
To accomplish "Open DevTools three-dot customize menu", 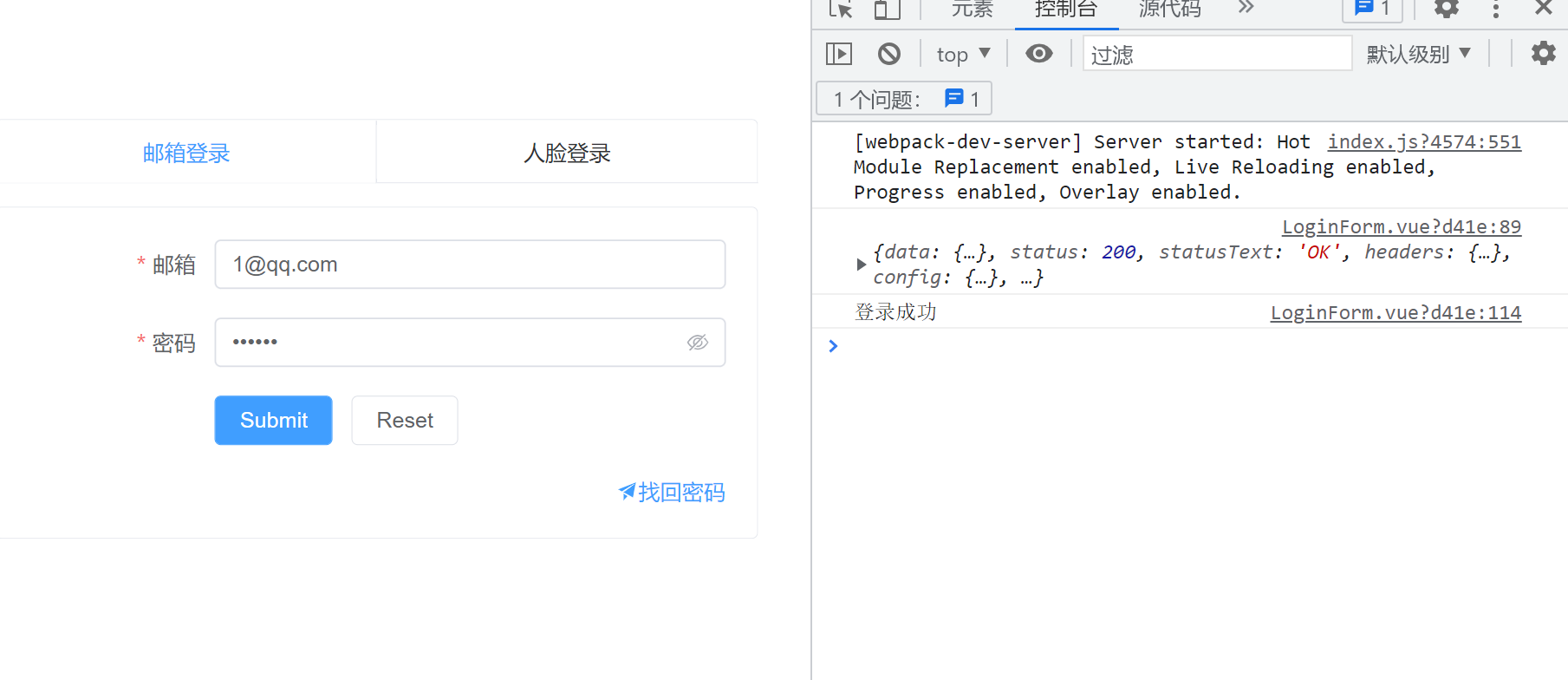I will click(x=1495, y=10).
